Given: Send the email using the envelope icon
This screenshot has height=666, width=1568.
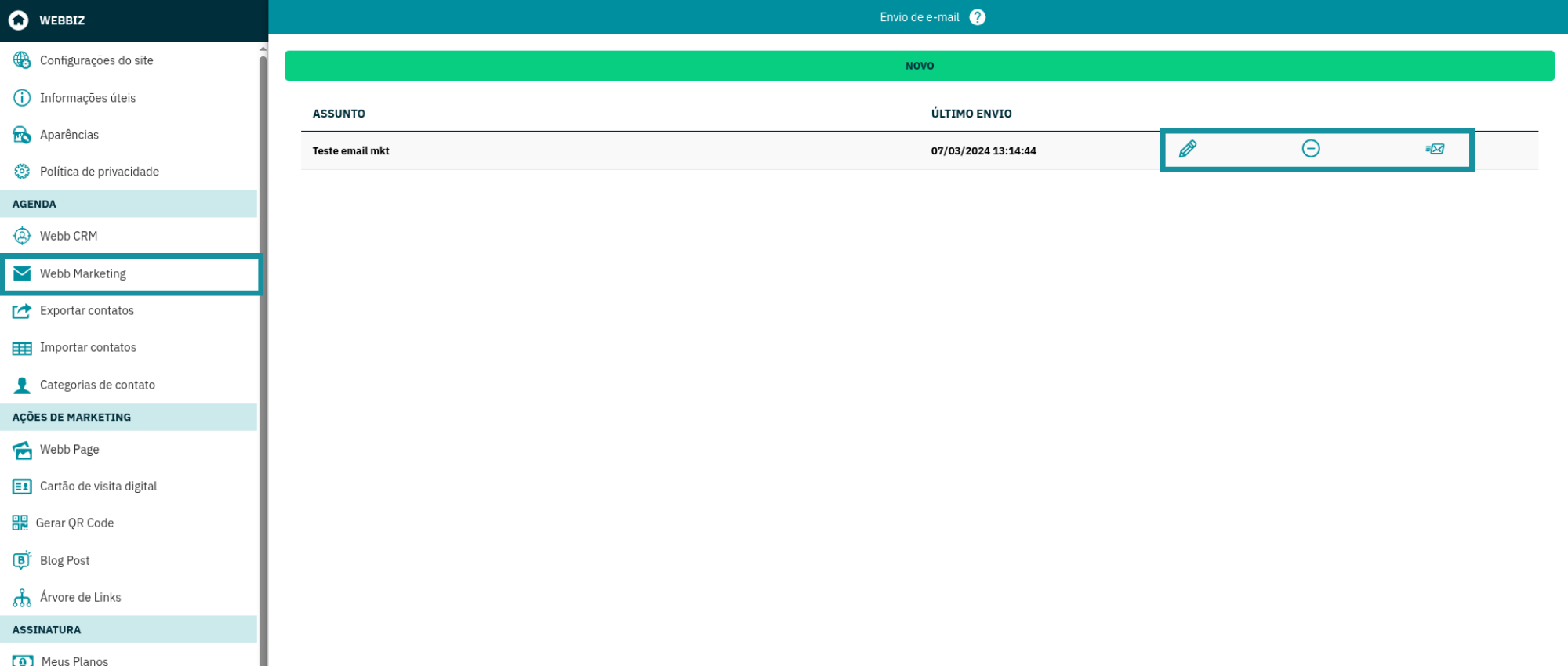Looking at the screenshot, I should coord(1435,149).
